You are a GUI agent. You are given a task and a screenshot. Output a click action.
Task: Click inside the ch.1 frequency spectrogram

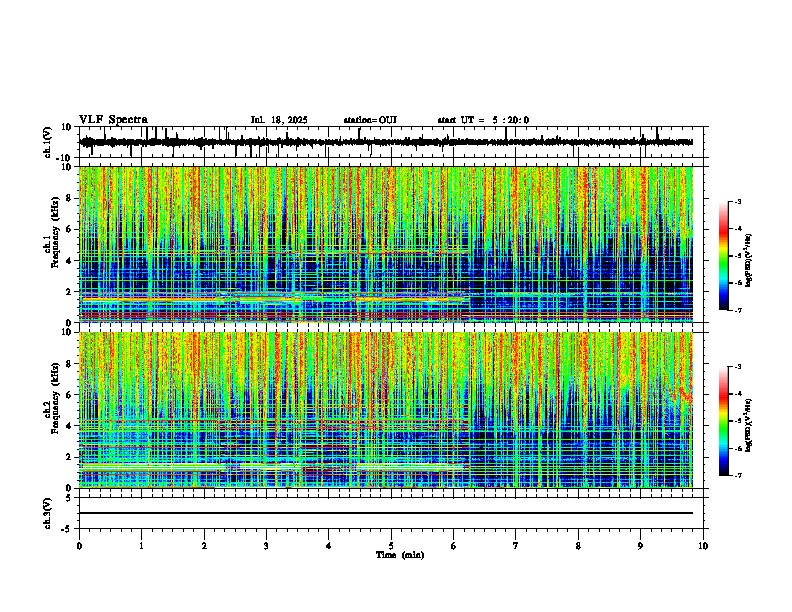coord(386,244)
